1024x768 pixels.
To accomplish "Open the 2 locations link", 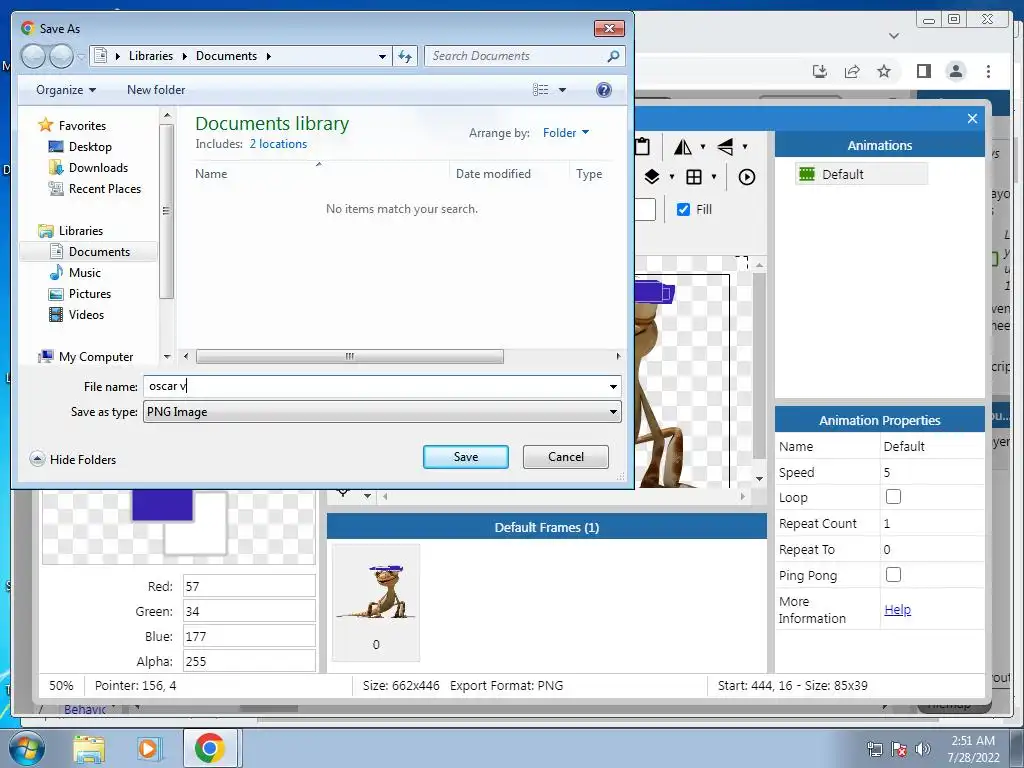I will coord(278,144).
